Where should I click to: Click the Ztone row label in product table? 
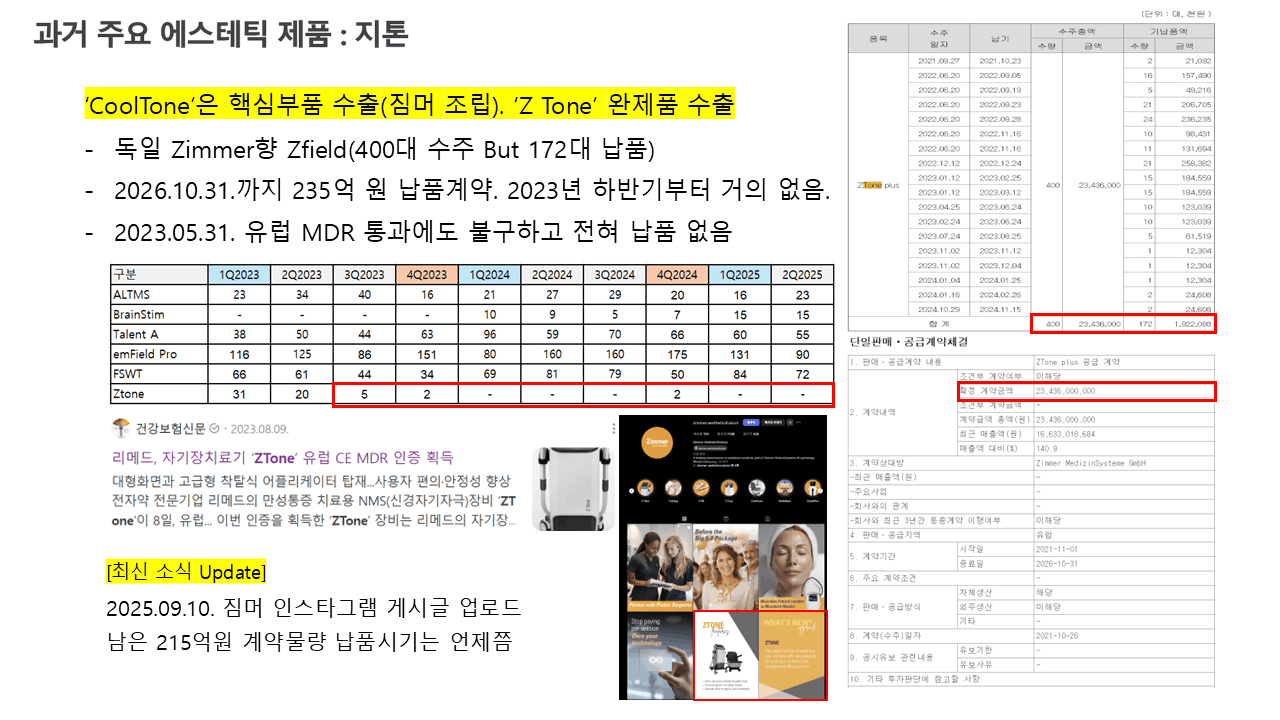[x=130, y=395]
